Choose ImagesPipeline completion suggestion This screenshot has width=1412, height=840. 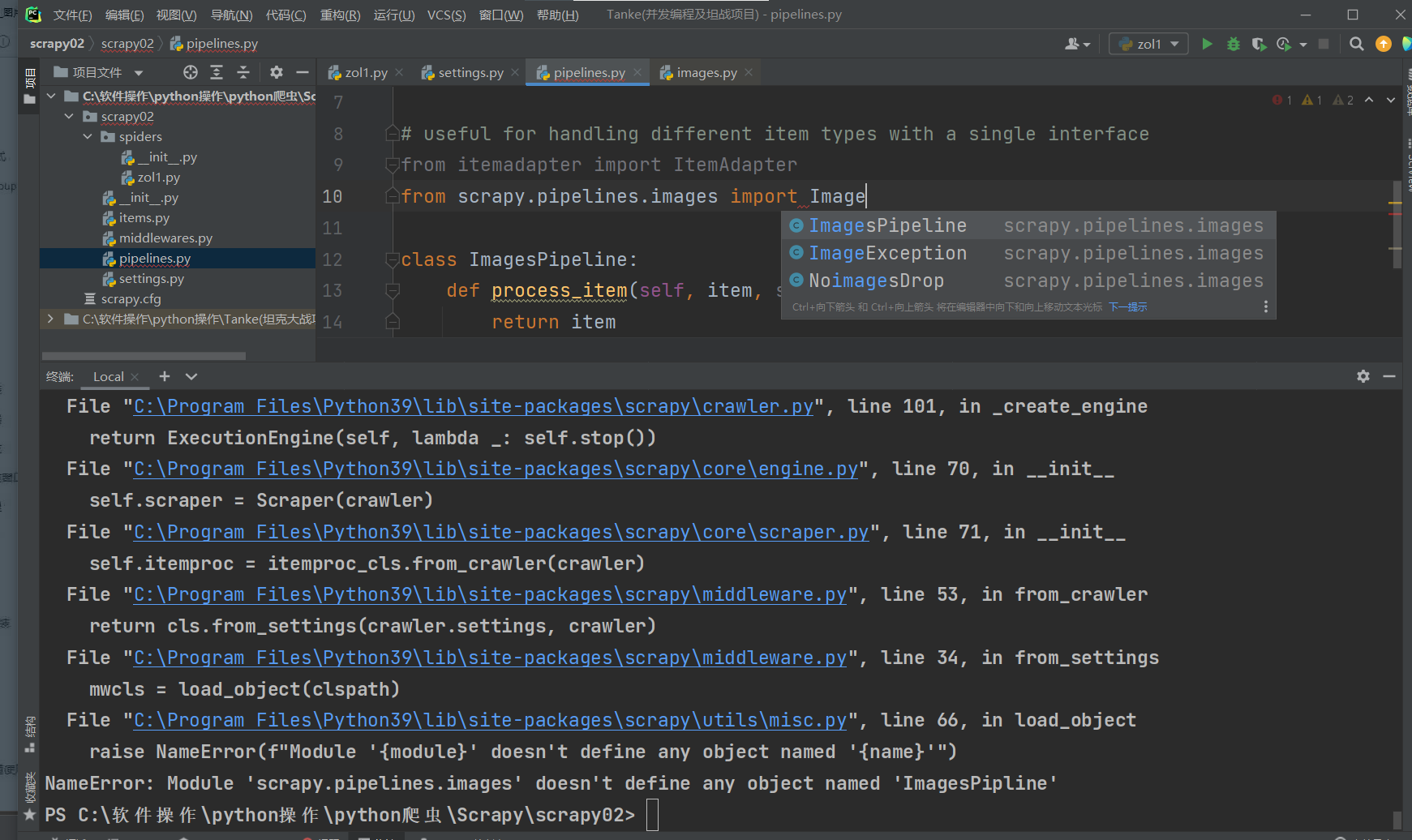1028,225
